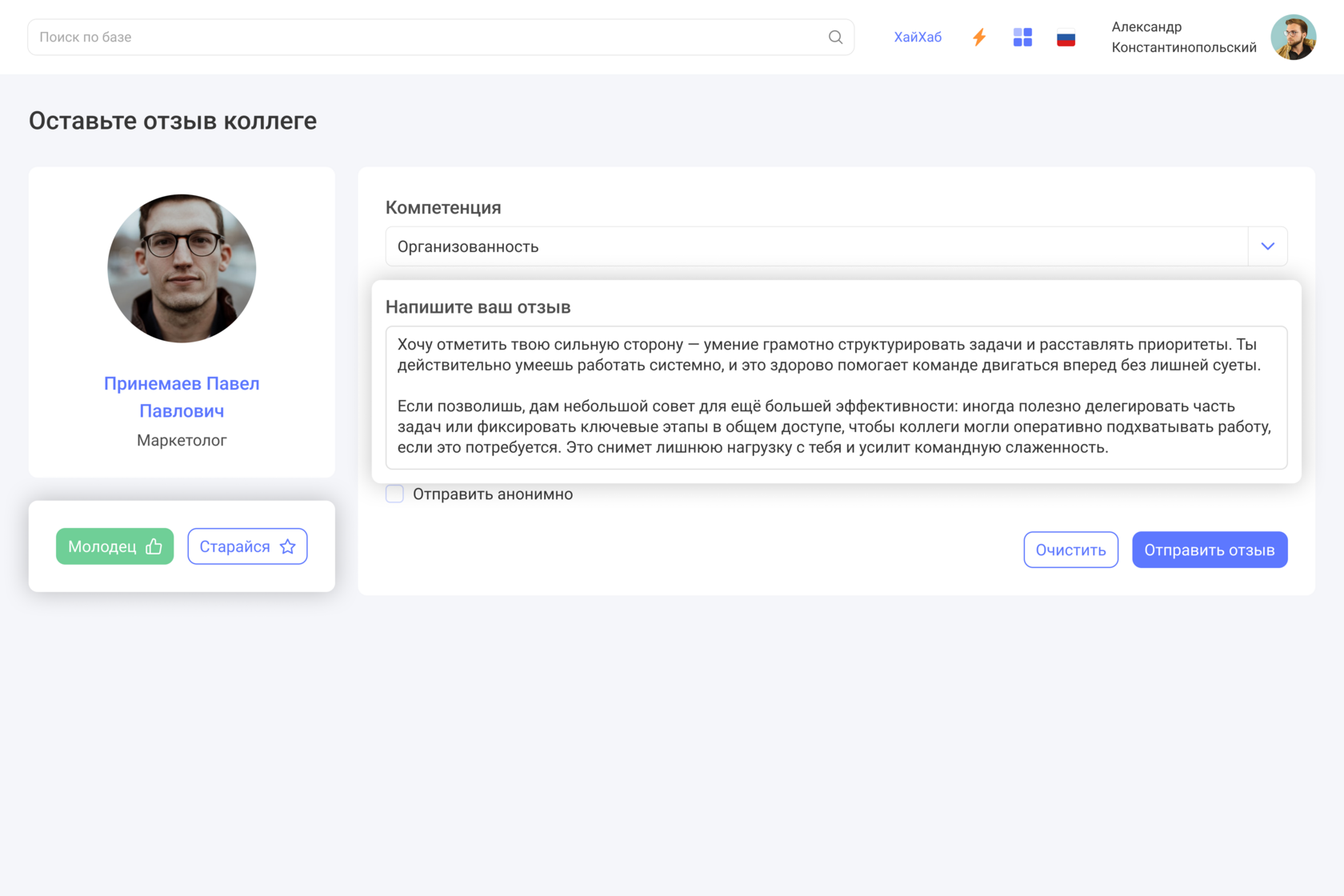Open the lightning bolt notifications icon

[979, 37]
